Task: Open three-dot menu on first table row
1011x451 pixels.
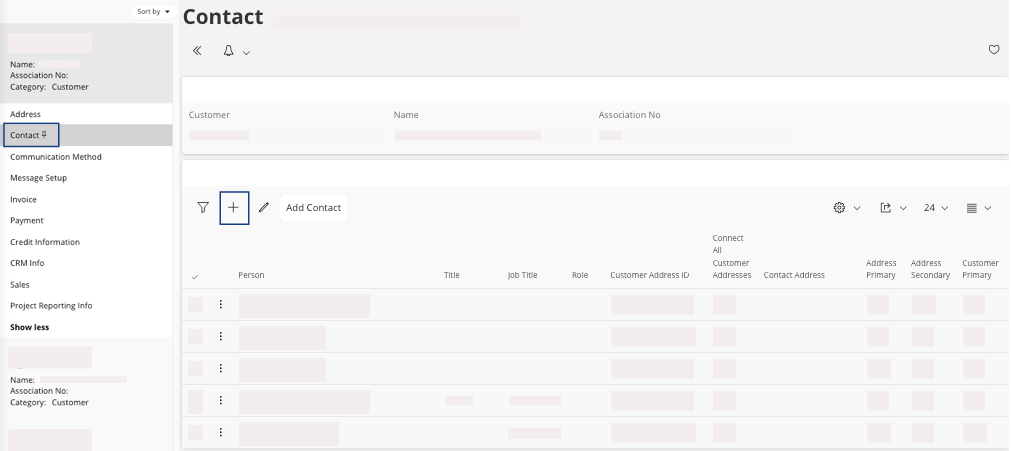Action: 221,305
